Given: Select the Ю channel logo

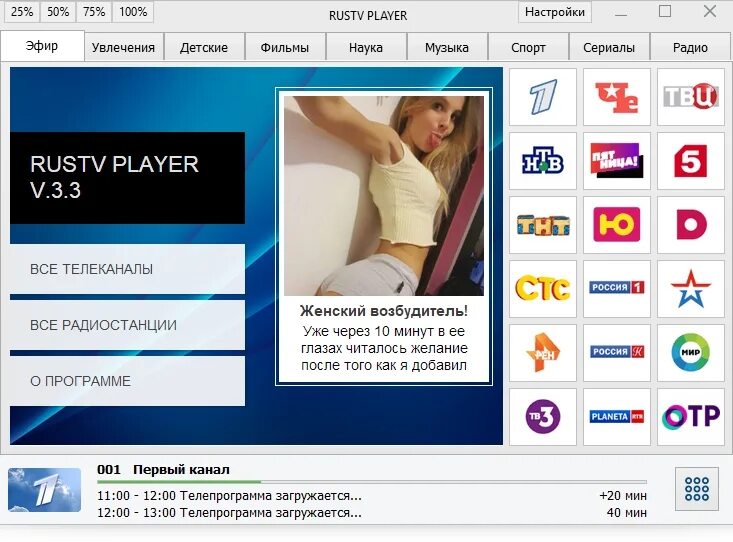Looking at the screenshot, I should 617,225.
